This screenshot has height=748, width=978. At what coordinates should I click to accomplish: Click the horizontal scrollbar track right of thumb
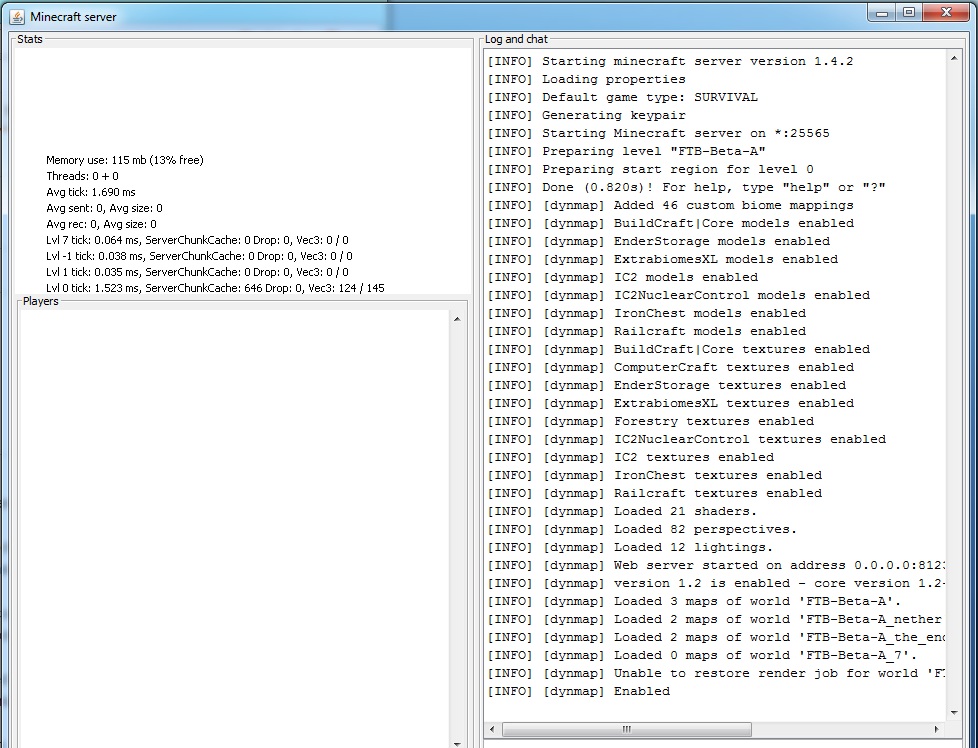850,729
